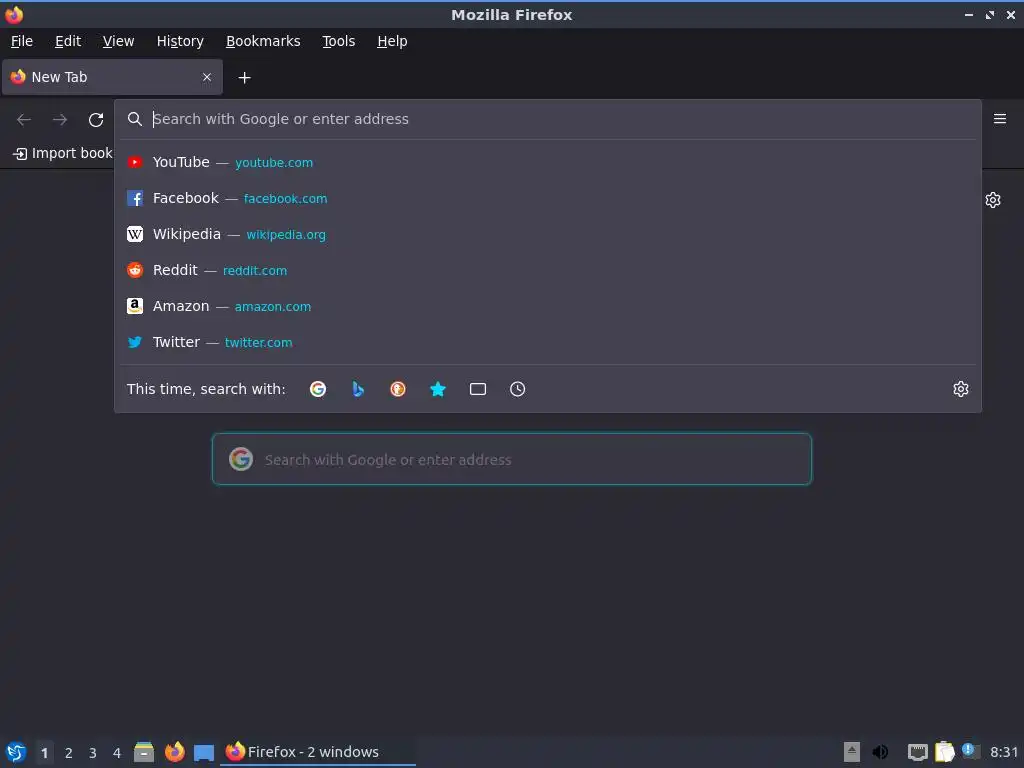Click the Forward navigation arrow
Viewport: 1024px width, 768px height.
(x=60, y=120)
